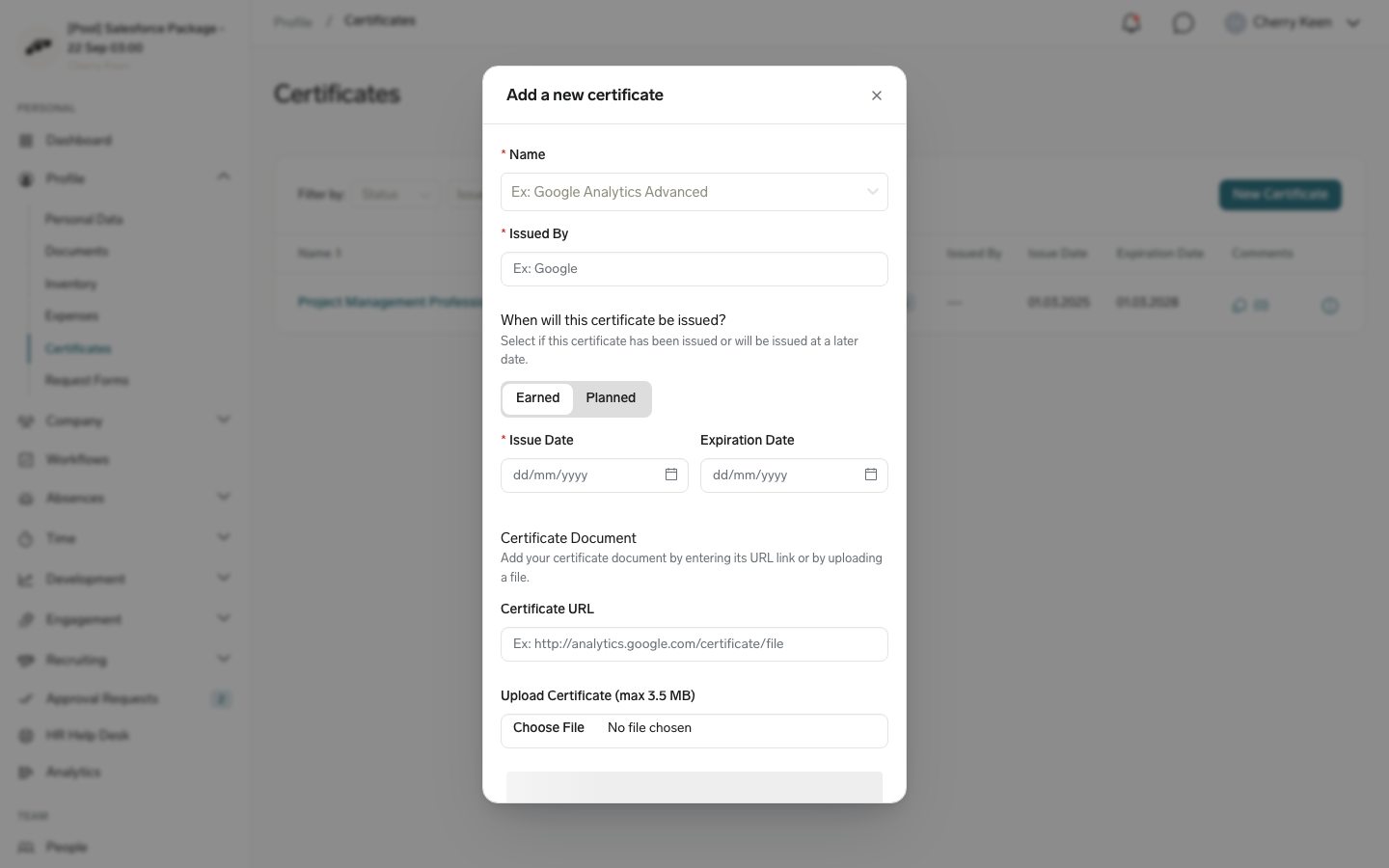Click the HR Help Desk sidebar icon
1389x868 pixels.
tap(26, 736)
